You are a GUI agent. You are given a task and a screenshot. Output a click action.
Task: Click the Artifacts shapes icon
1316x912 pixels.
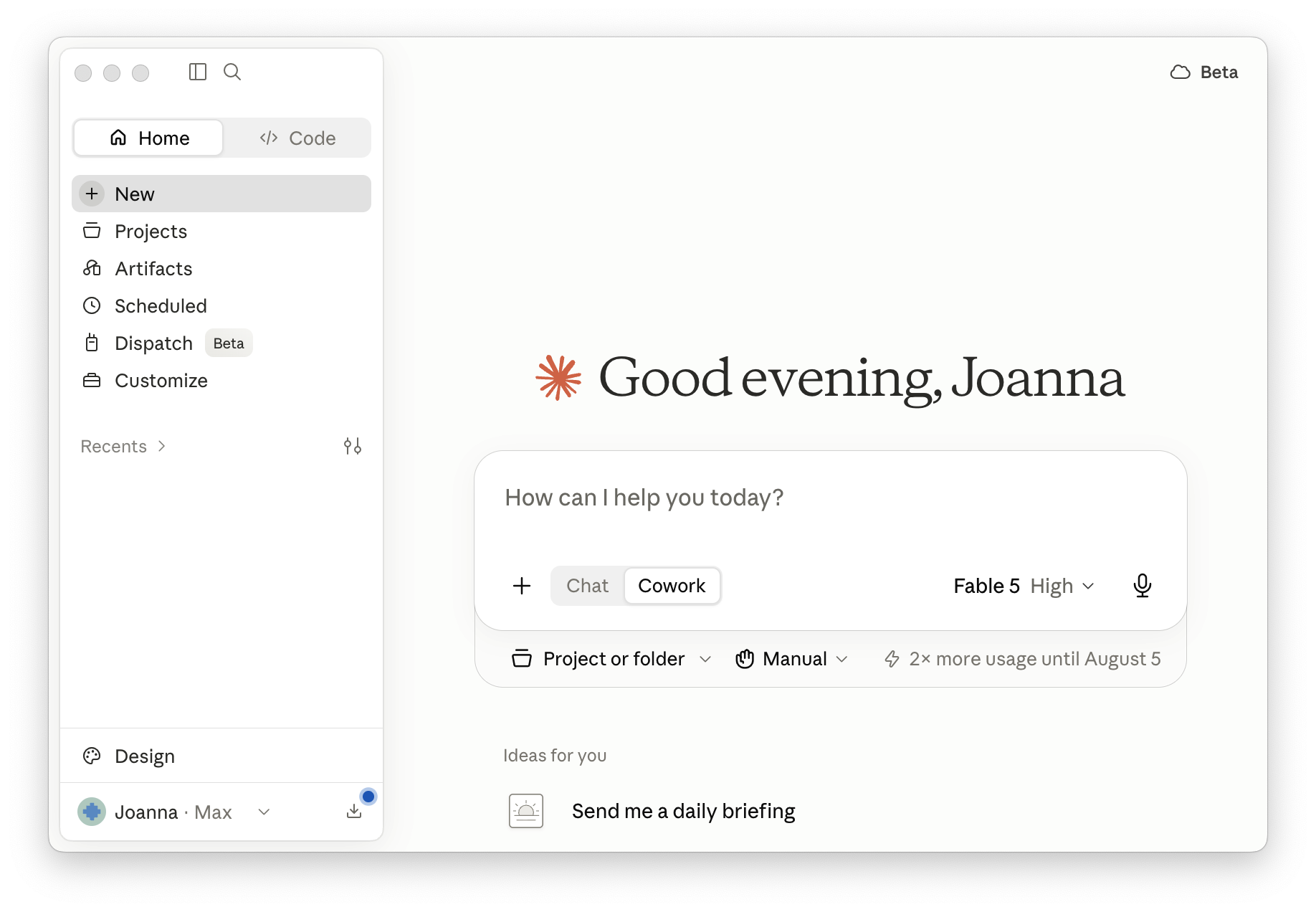click(92, 268)
